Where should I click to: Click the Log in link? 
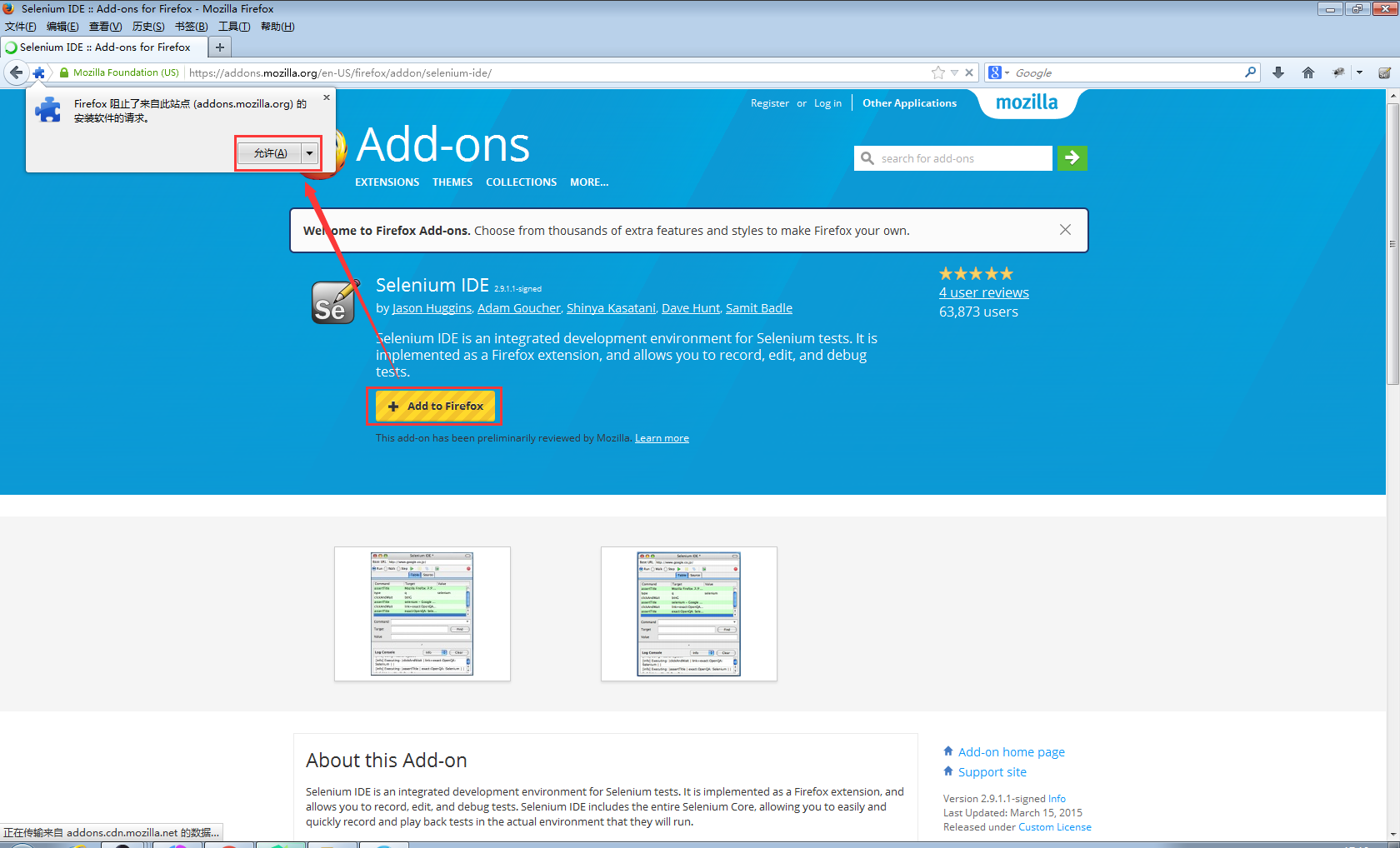coord(827,103)
